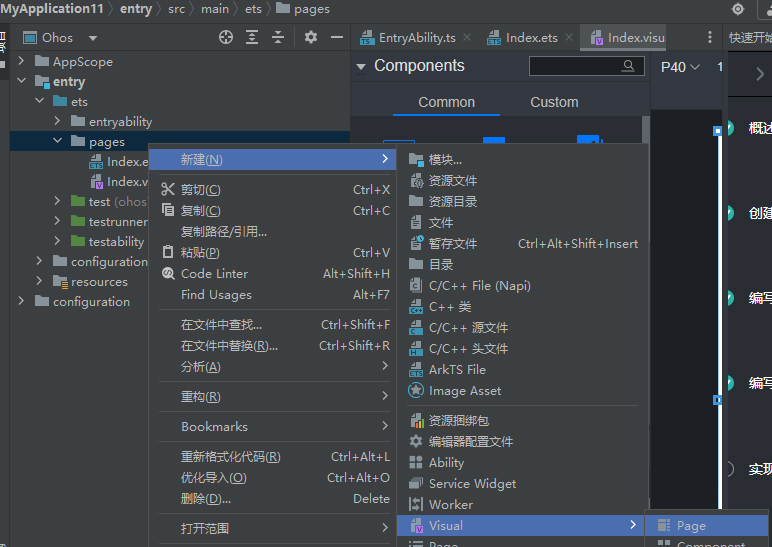The image size is (772, 547).
Task: Create new Ability item
Action: [523, 463]
